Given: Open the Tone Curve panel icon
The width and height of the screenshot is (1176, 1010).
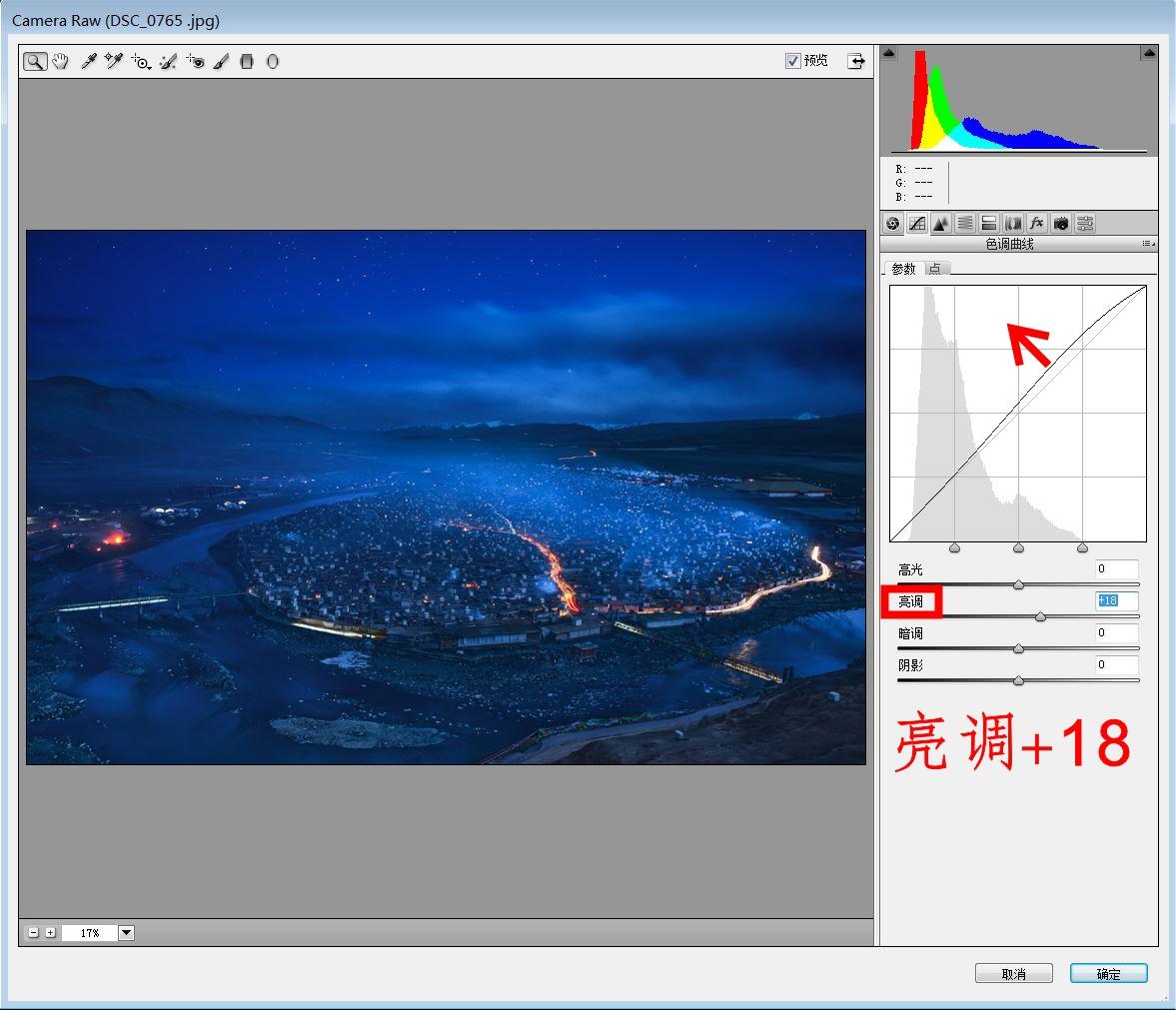Looking at the screenshot, I should coord(916,224).
